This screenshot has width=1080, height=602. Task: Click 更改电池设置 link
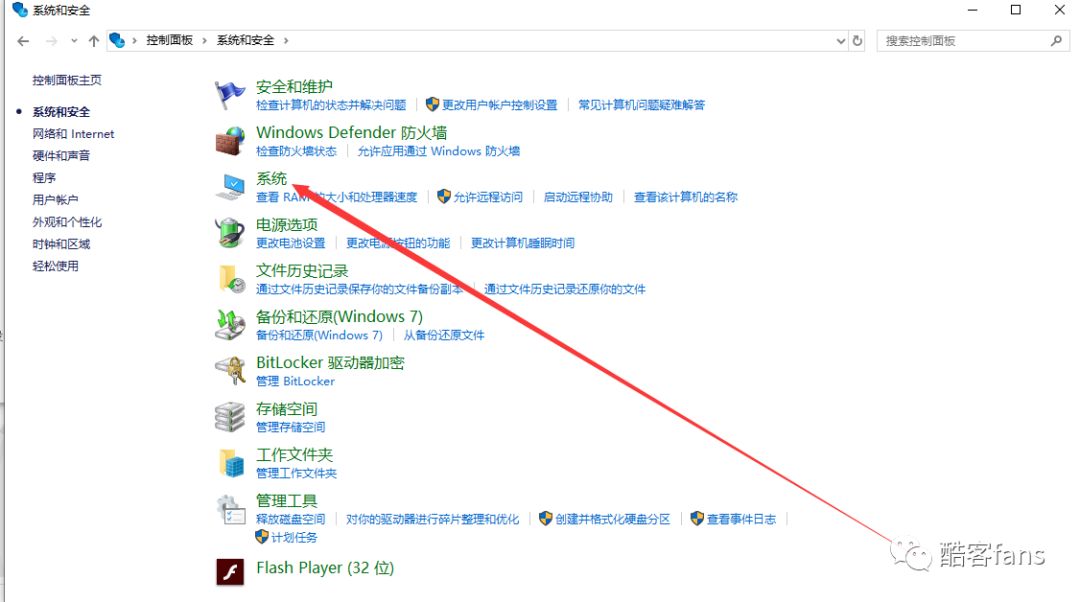(291, 243)
